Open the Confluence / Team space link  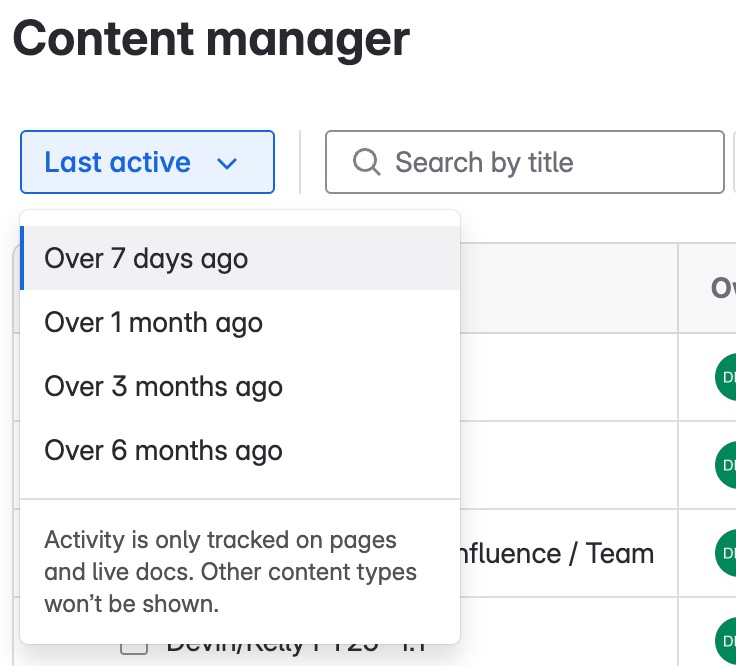click(x=557, y=553)
